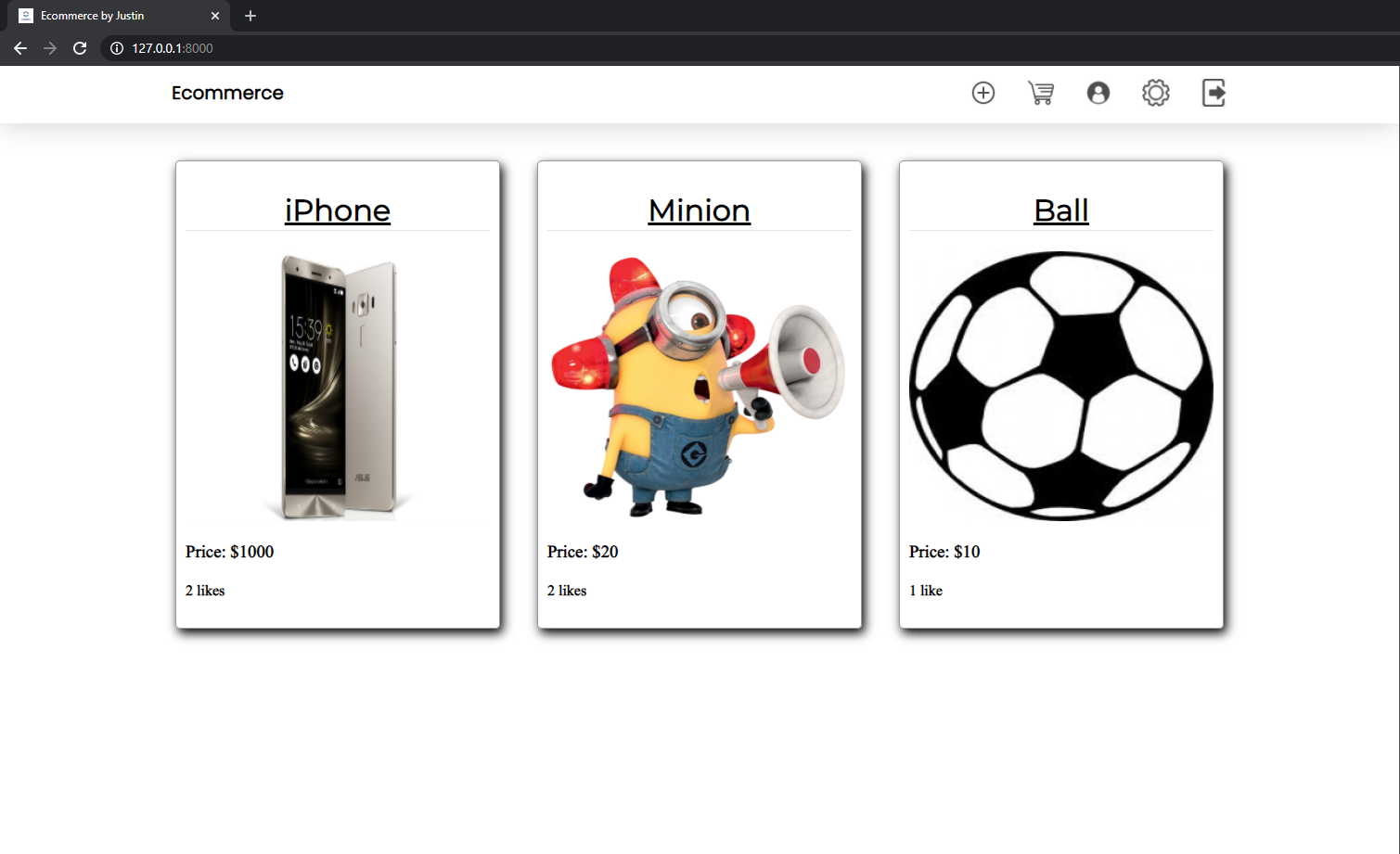Open the Ball product title link

(x=1061, y=210)
